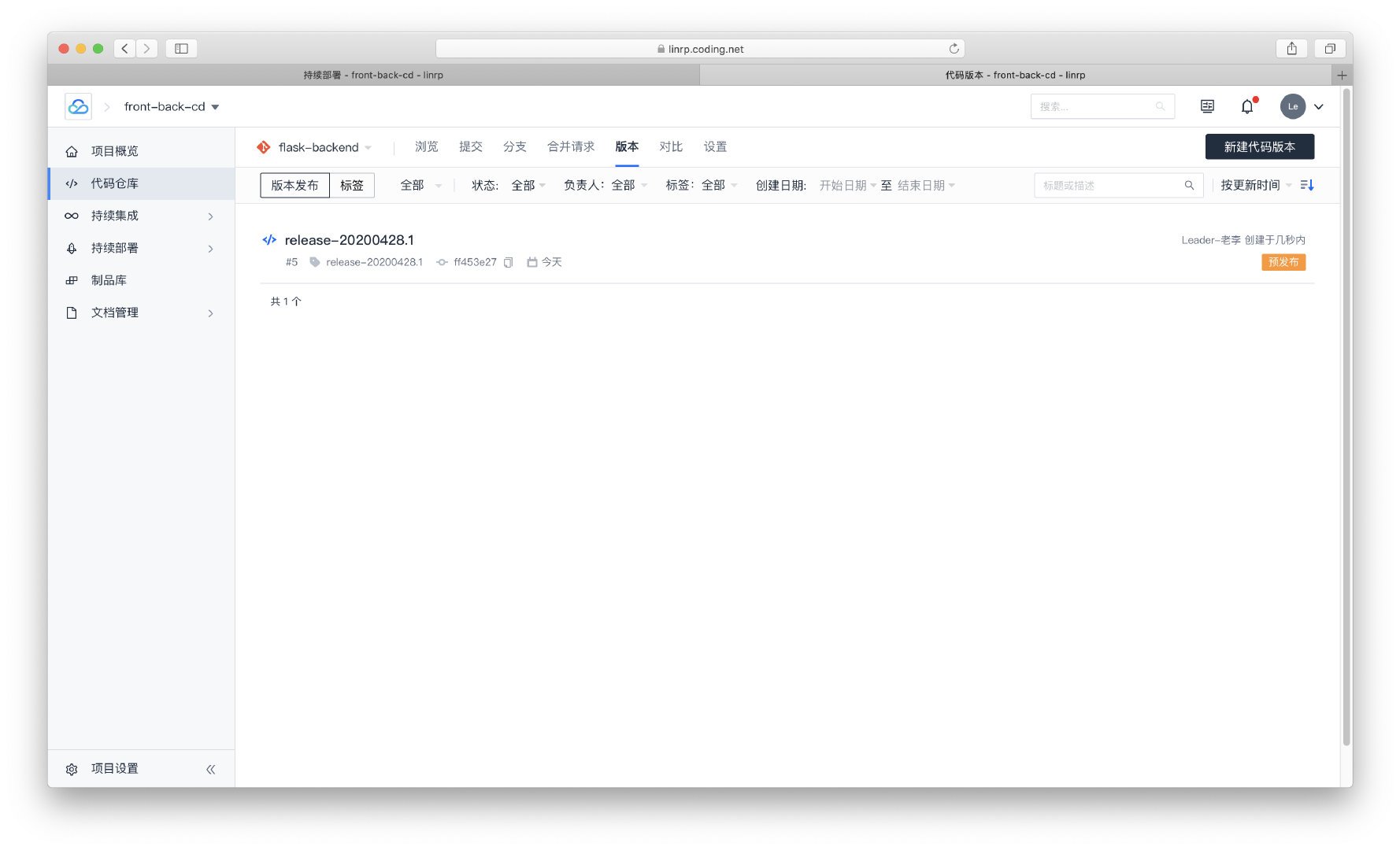Open the 标签 filter dropdown
1400x850 pixels.
click(720, 185)
